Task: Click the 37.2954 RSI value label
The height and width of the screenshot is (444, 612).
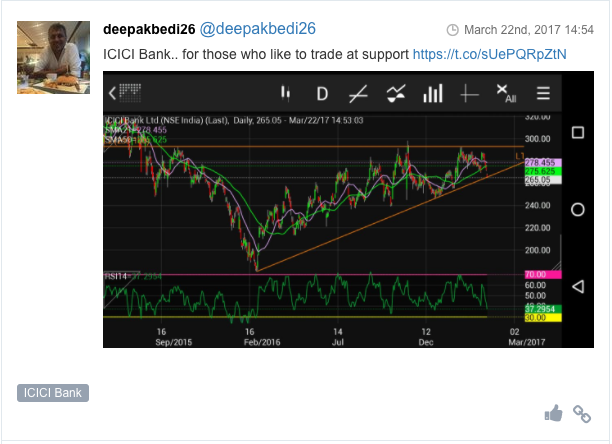Action: (x=543, y=309)
